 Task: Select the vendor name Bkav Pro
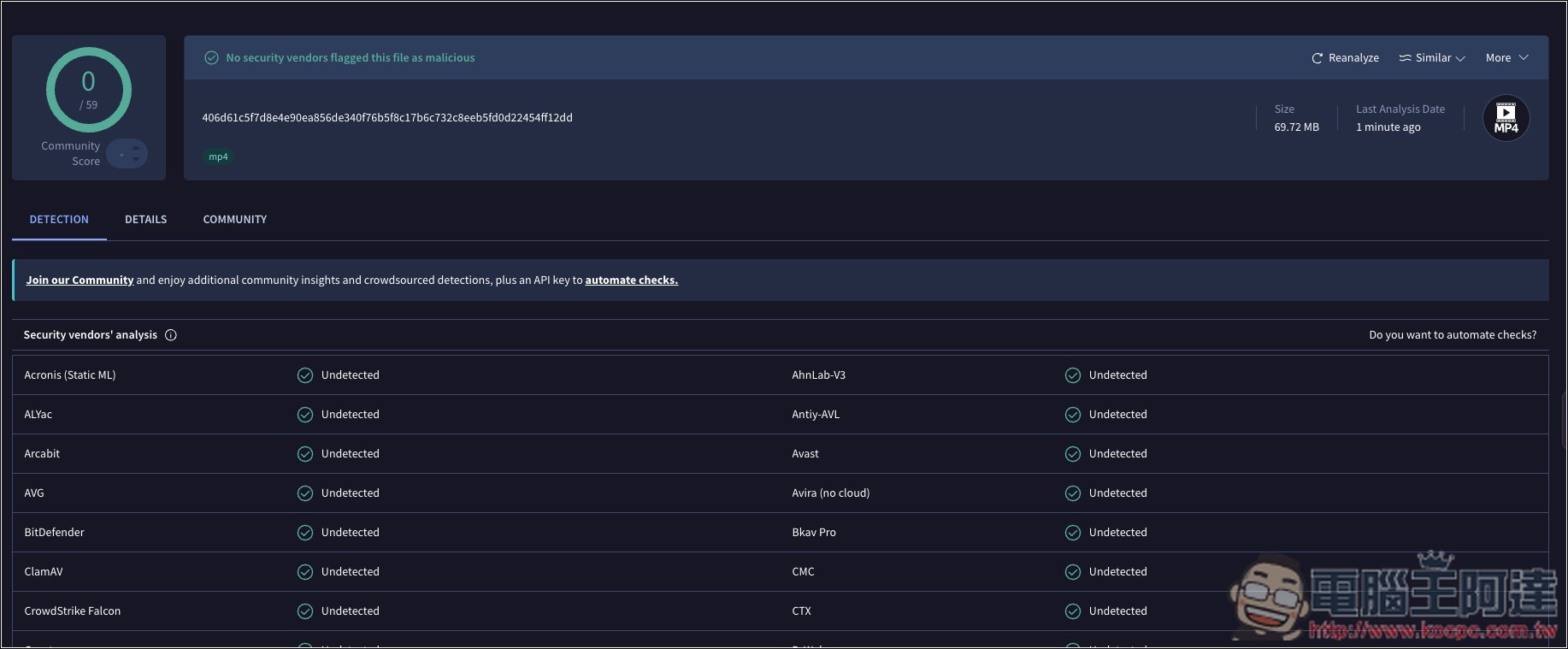(x=814, y=533)
